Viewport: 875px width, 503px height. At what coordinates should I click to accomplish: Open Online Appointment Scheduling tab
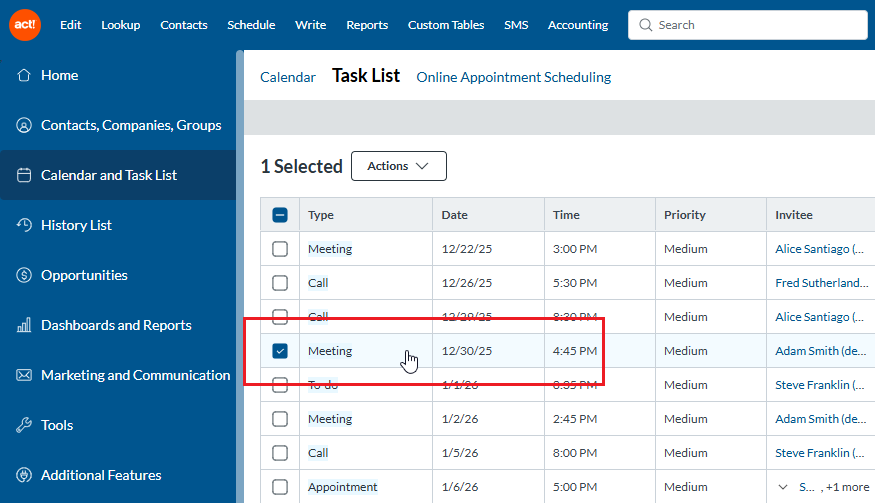point(513,77)
